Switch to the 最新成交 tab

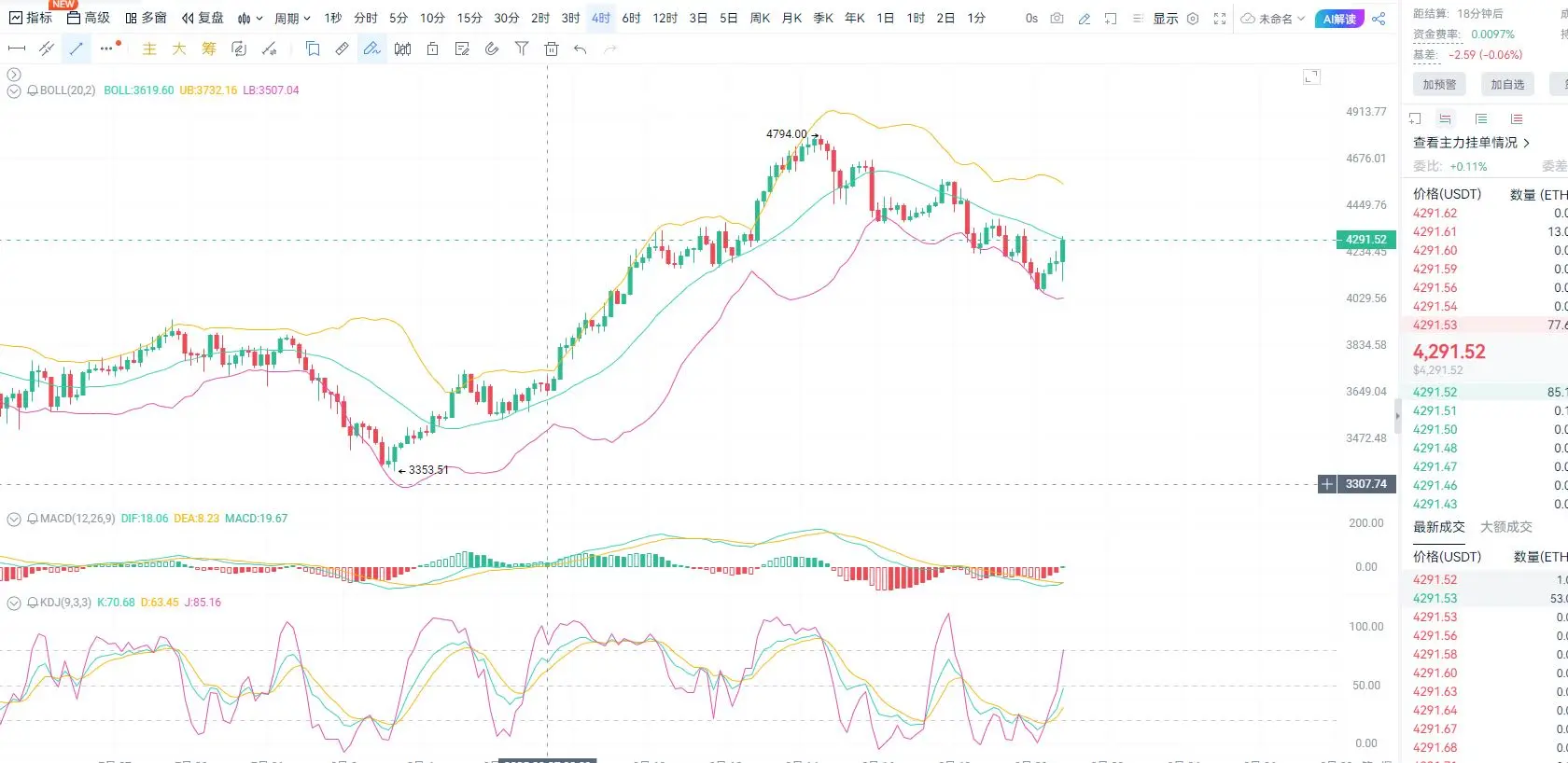pyautogui.click(x=1438, y=527)
